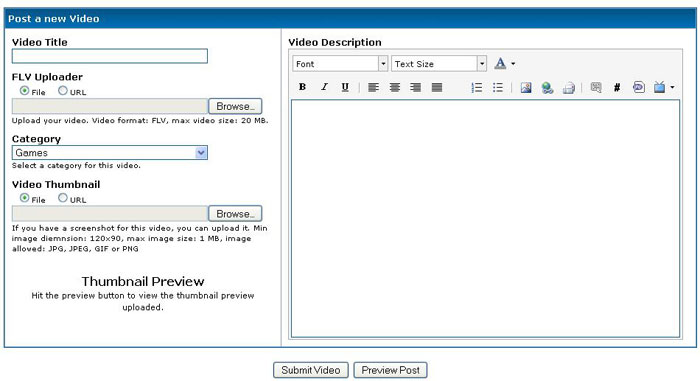Screen dimensions: 700x381
Task: Expand the Font dropdown
Action: tap(340, 64)
